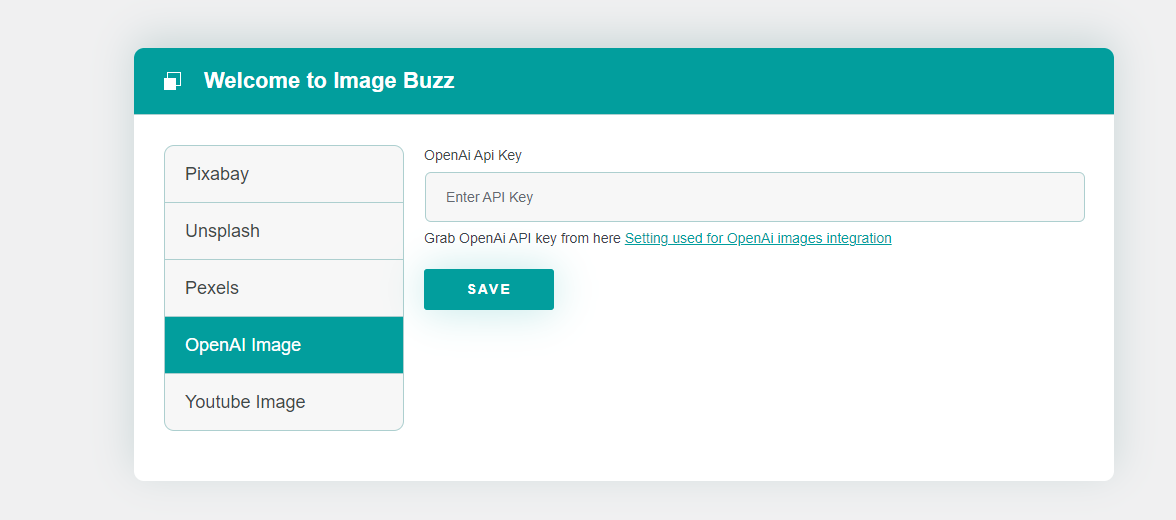Viewport: 1176px width, 520px height.
Task: Click the Grab OpenAi API key helper text
Action: [x=523, y=239]
